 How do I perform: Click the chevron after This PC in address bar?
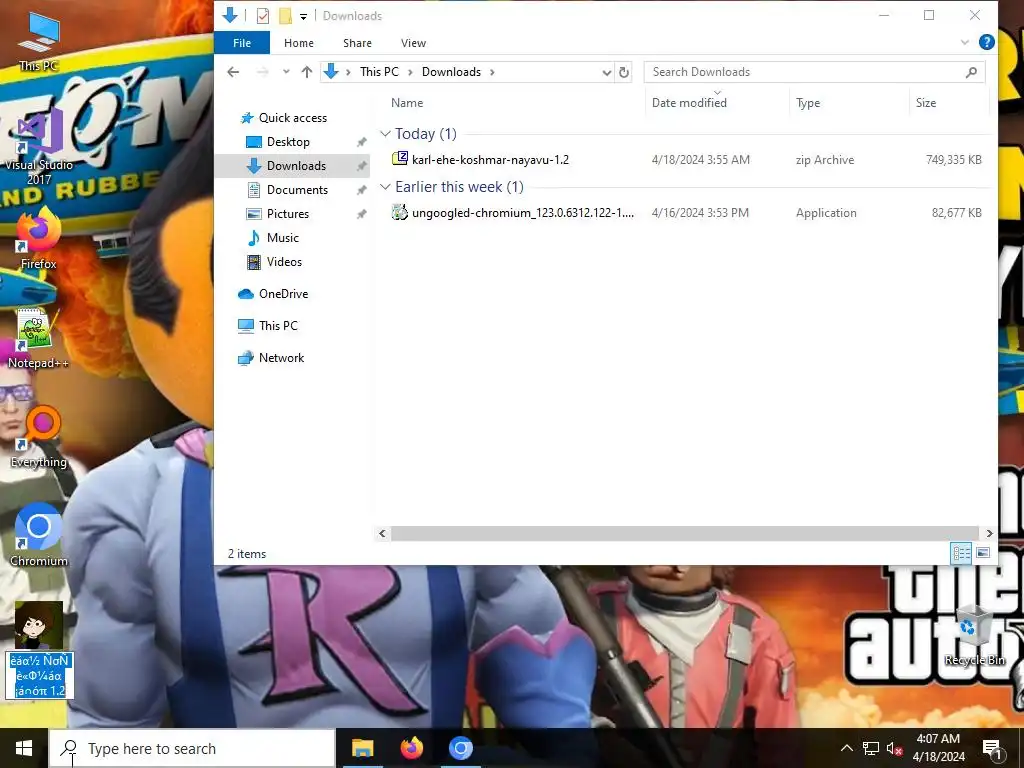(410, 72)
